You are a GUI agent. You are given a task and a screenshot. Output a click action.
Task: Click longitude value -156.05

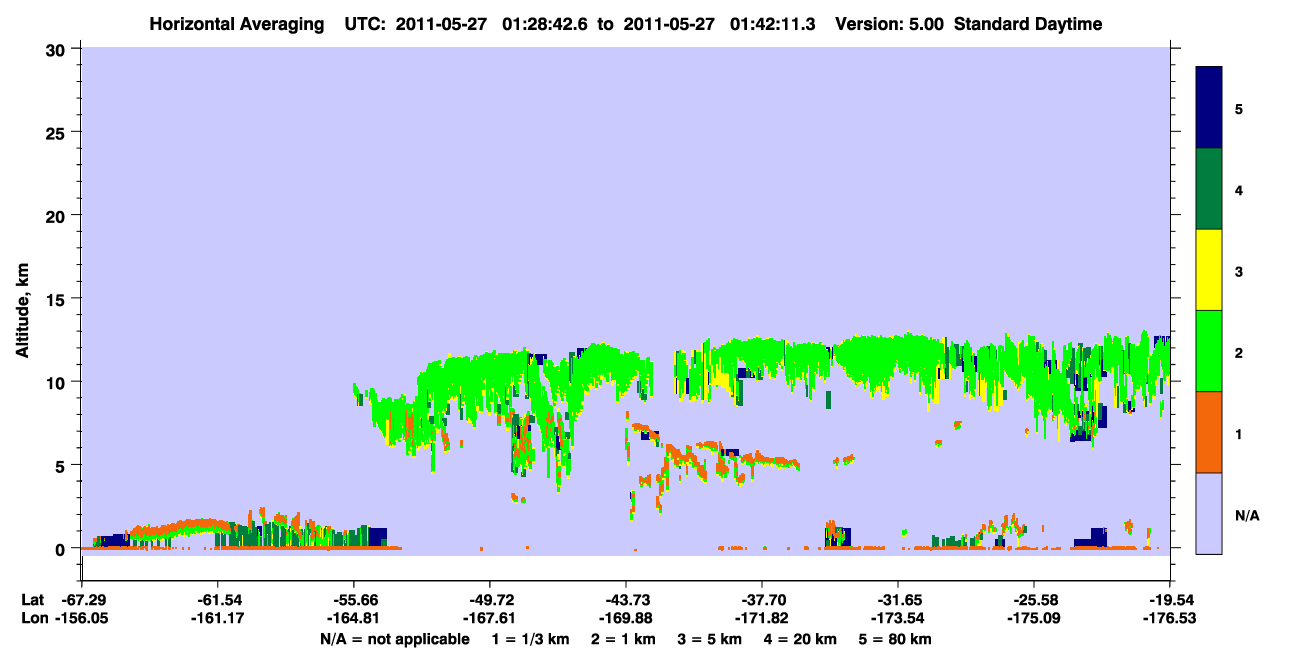coord(82,618)
